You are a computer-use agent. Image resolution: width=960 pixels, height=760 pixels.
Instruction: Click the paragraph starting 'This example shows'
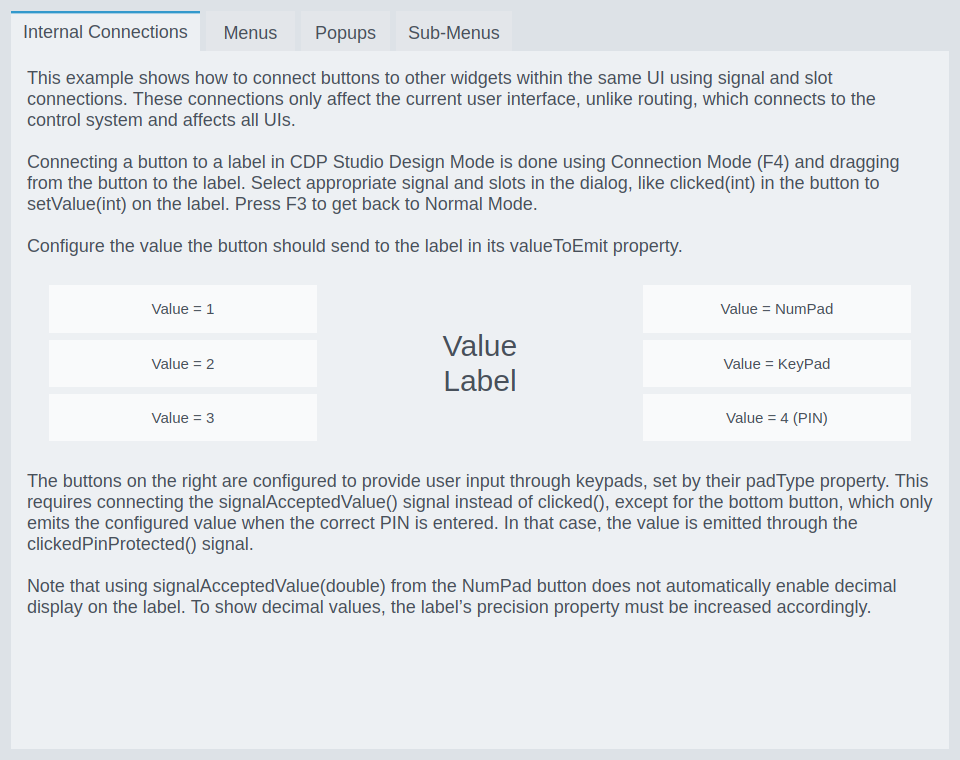pyautogui.click(x=430, y=99)
